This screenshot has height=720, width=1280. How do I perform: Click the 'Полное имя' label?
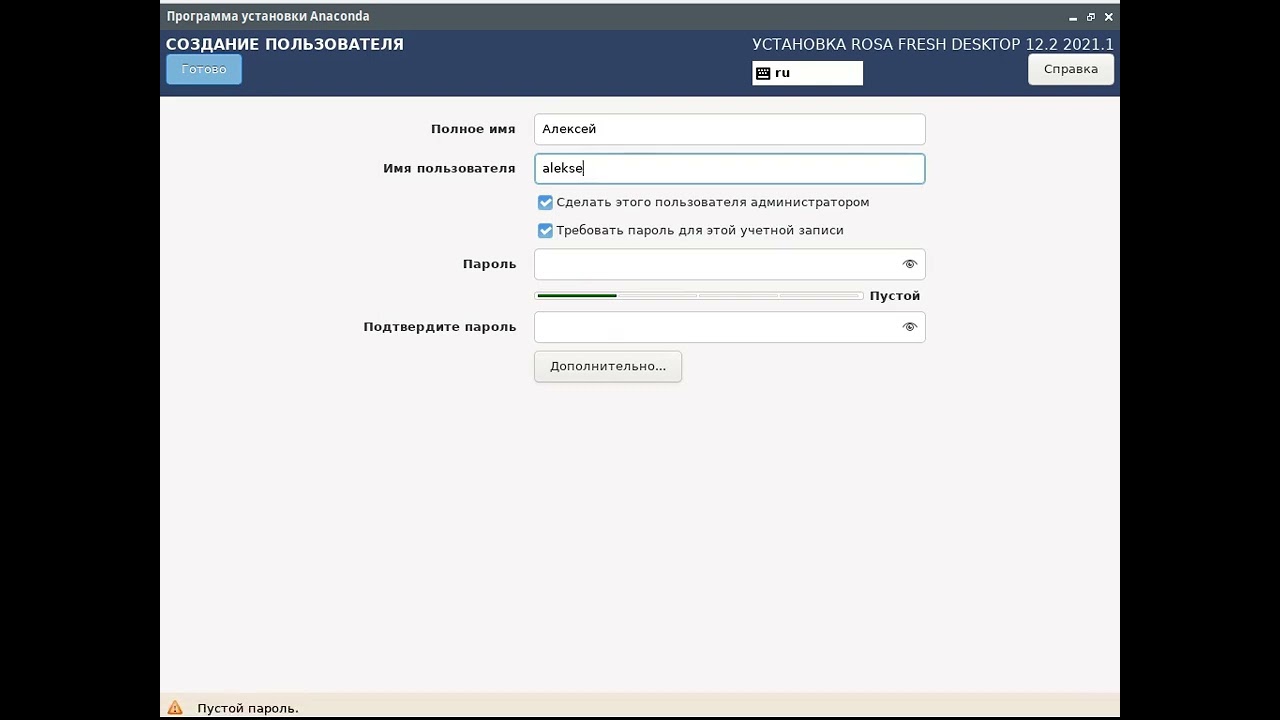(x=473, y=129)
